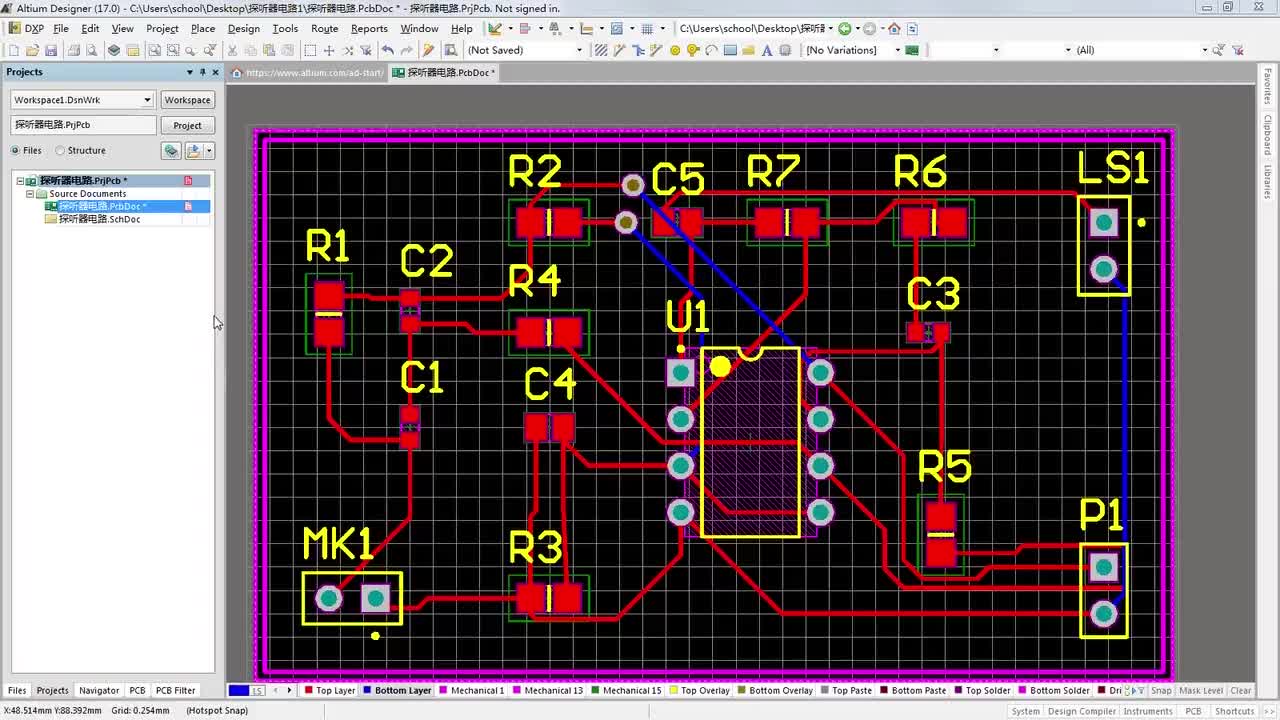Click the Cut scissors icon
1280x720 pixels.
(x=230, y=50)
